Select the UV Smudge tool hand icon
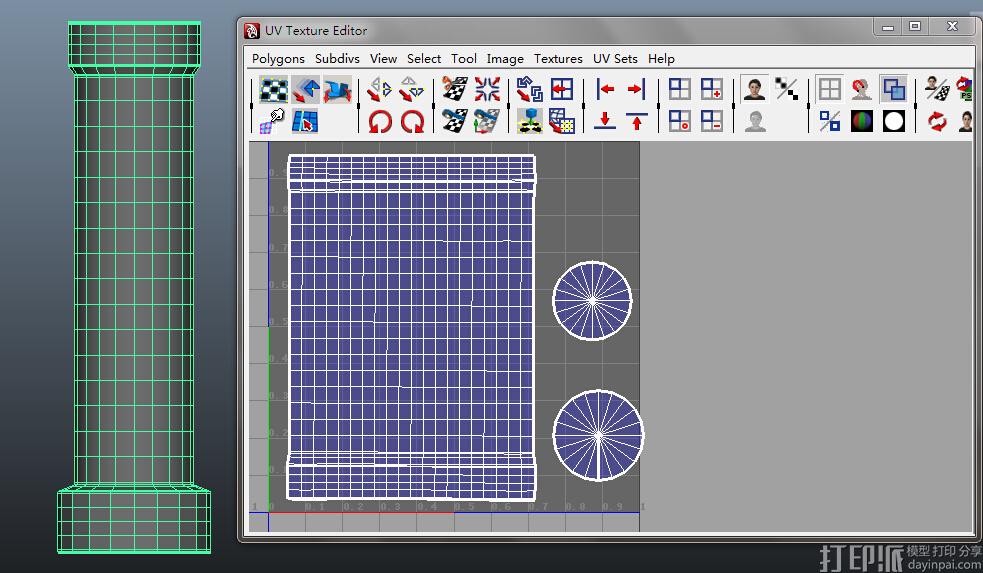This screenshot has height=573, width=983. point(274,121)
